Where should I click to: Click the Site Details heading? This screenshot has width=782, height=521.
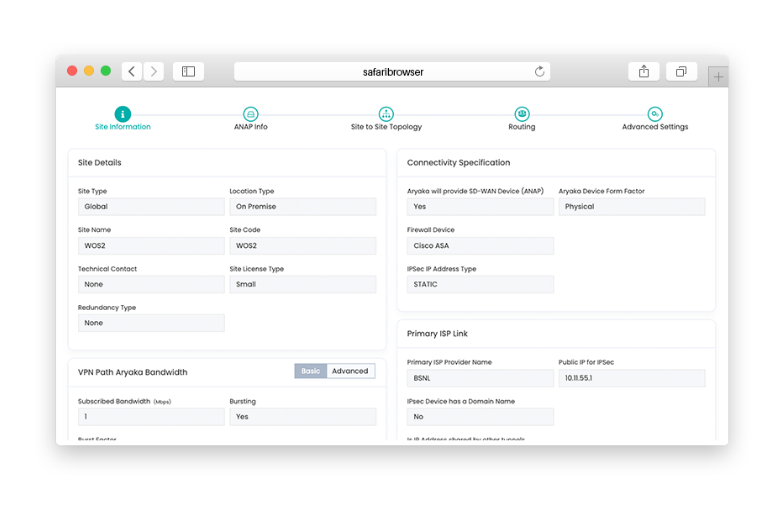[x=100, y=163]
